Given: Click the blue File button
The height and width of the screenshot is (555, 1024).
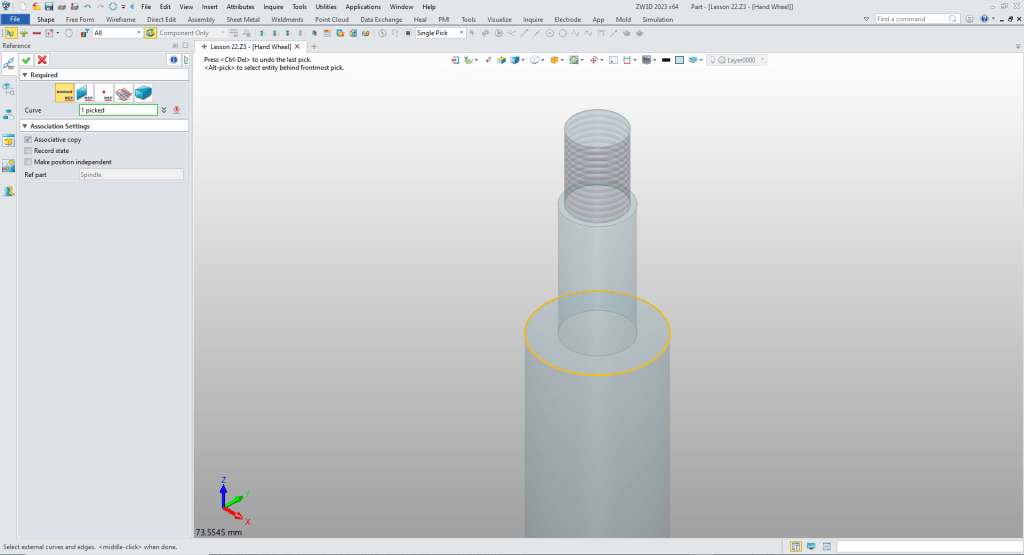Looking at the screenshot, I should [x=15, y=19].
